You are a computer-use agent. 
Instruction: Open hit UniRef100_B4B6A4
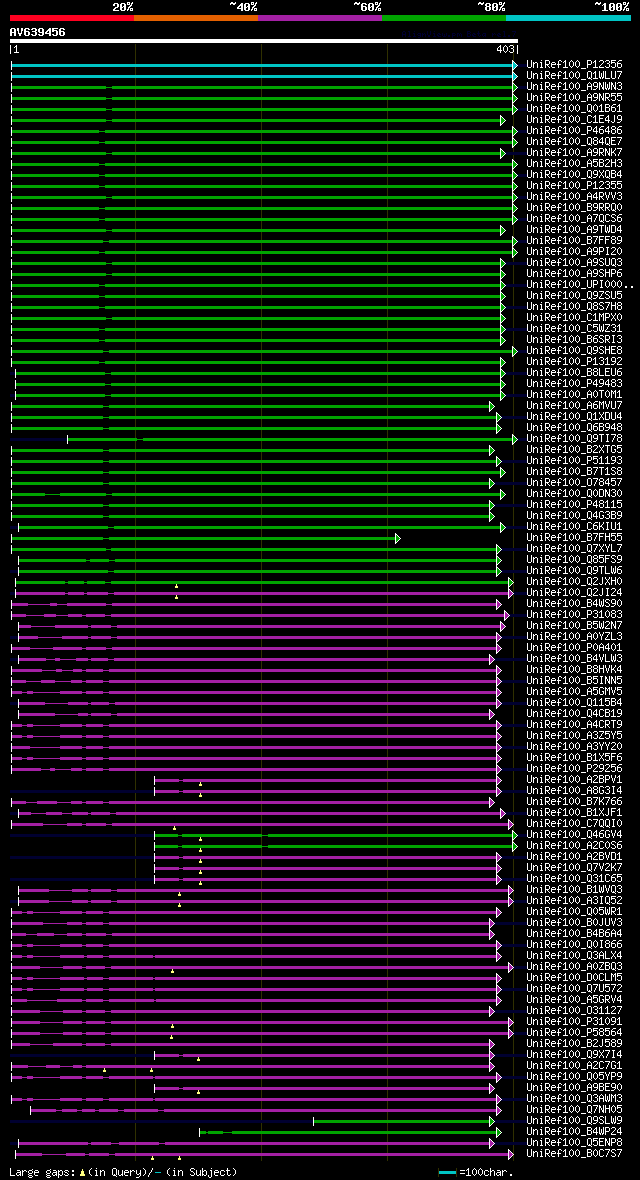point(574,933)
